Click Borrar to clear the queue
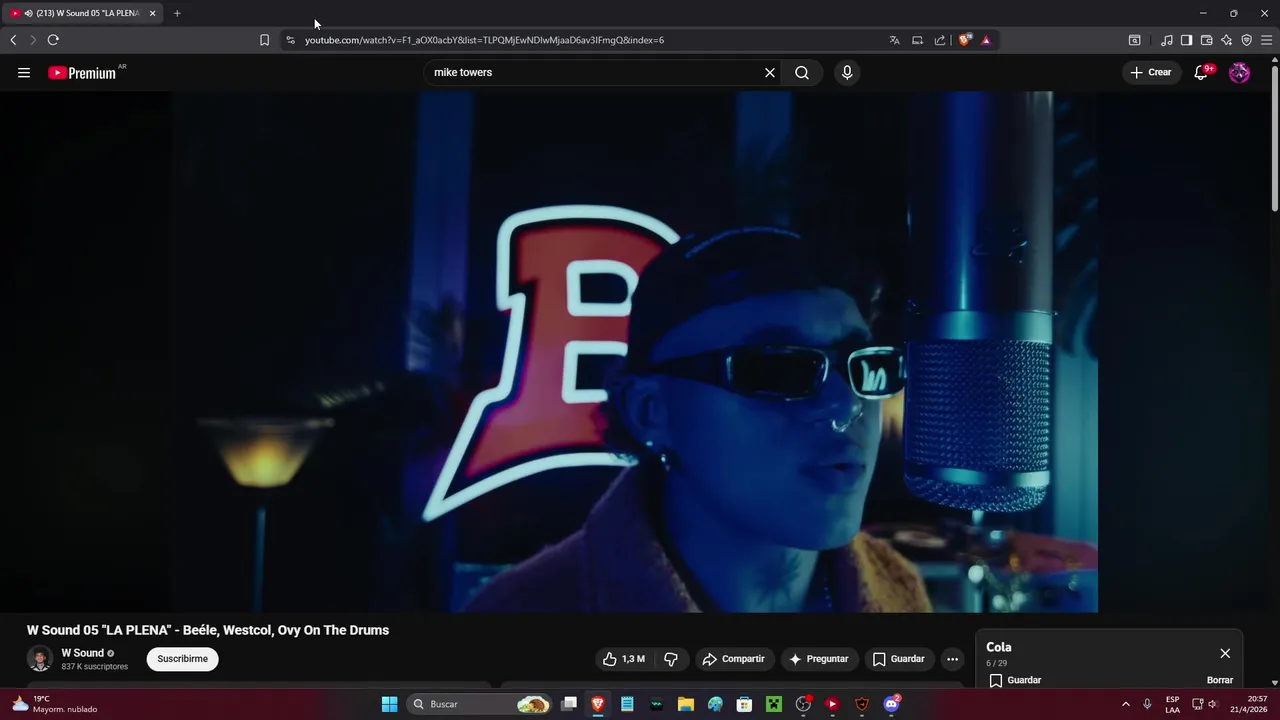This screenshot has height=720, width=1280. (1220, 680)
